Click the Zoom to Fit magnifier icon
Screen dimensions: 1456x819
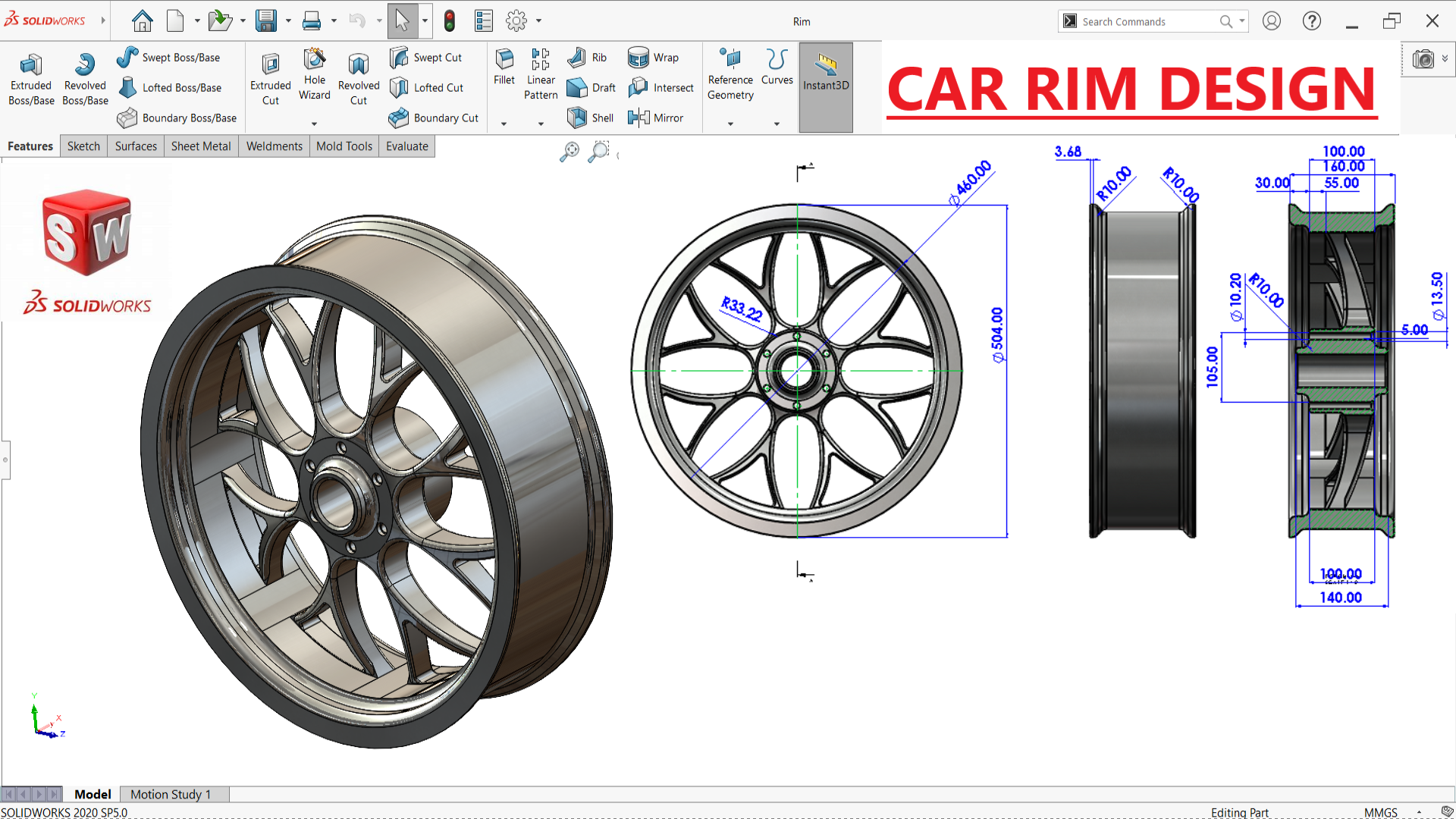pyautogui.click(x=569, y=152)
